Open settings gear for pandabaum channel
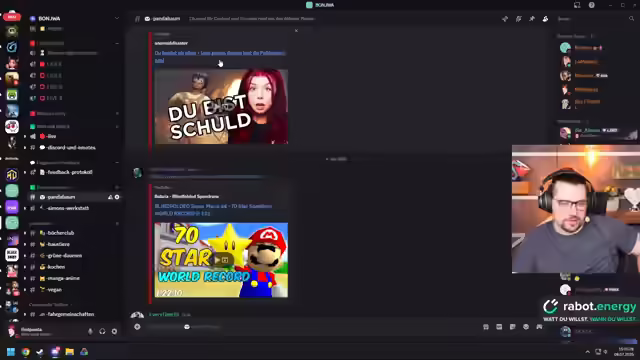Screen dimensions: 640x360 pos(117,197)
